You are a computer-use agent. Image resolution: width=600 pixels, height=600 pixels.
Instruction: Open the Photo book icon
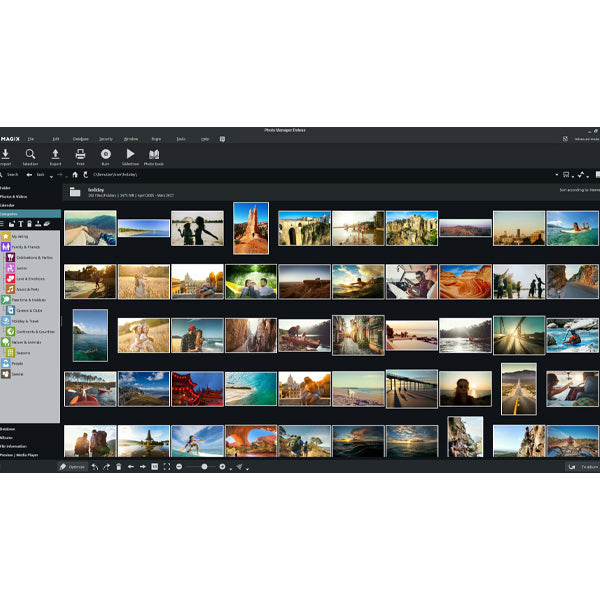coord(154,154)
